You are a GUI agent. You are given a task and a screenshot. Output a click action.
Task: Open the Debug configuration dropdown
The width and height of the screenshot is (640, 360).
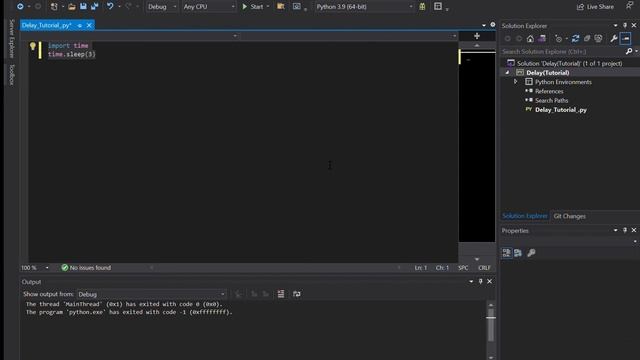coord(162,7)
